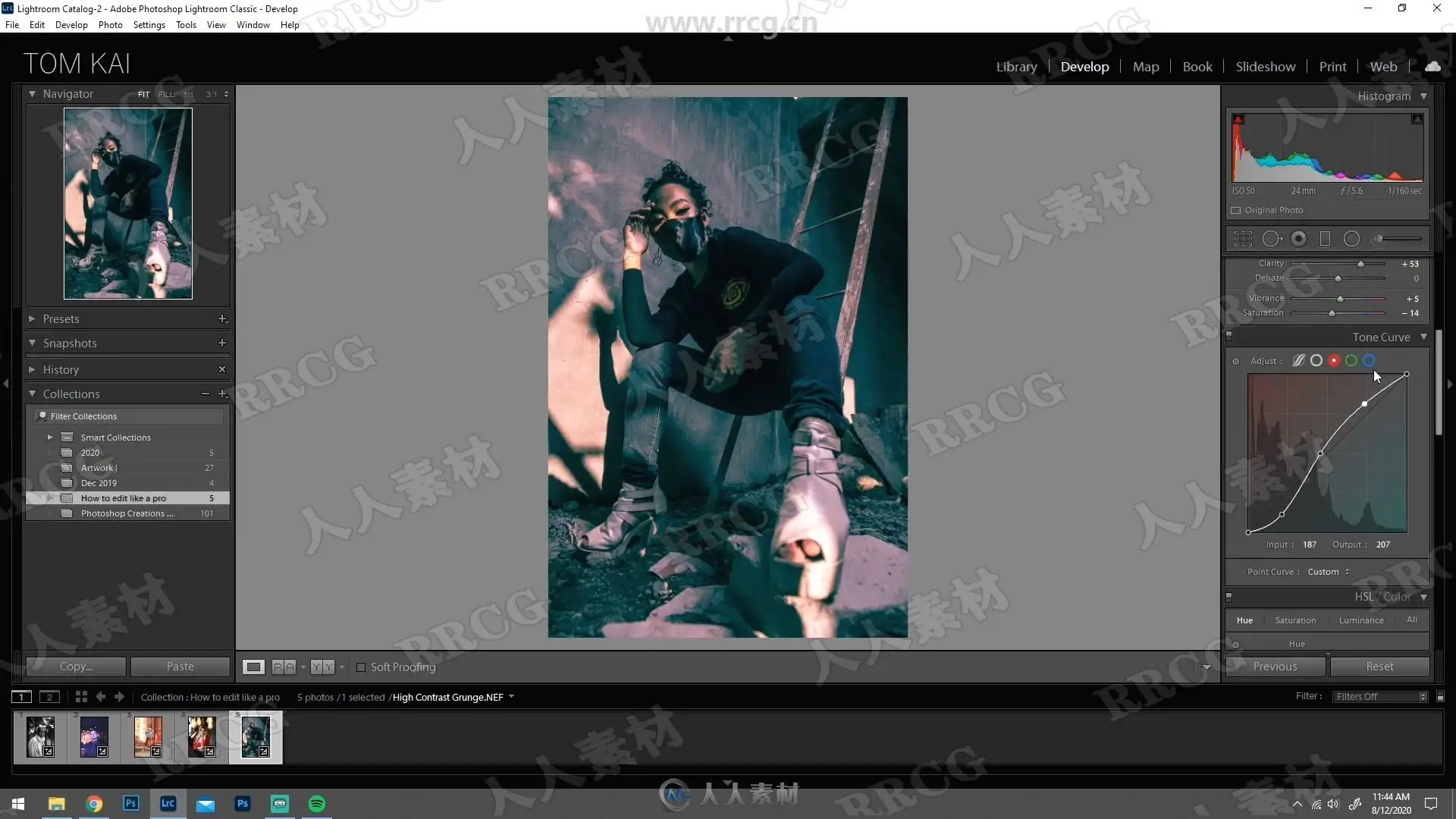The width and height of the screenshot is (1456, 819).
Task: Select the Radial Filter tool
Action: coord(1351,239)
